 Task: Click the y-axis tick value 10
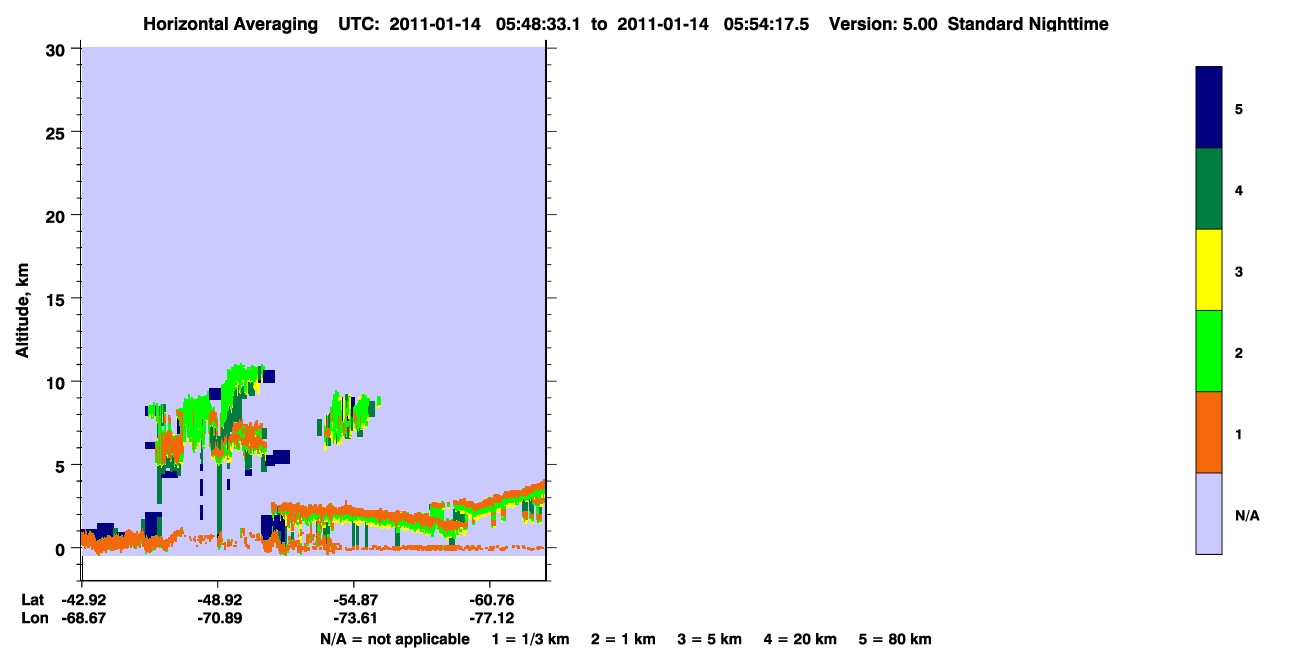[58, 382]
